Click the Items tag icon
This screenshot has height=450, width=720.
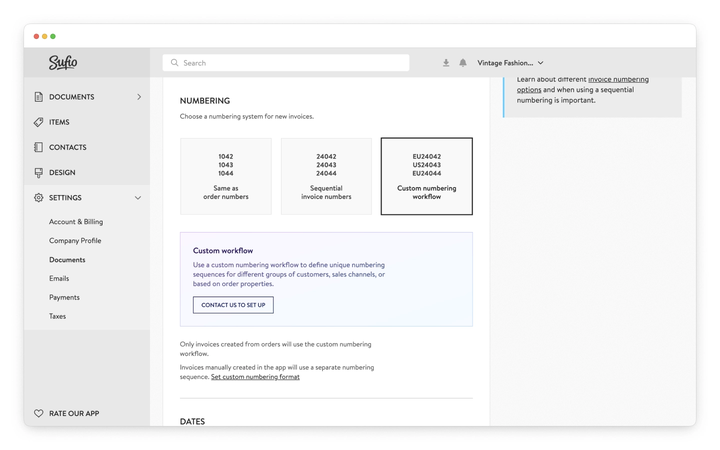(39, 122)
